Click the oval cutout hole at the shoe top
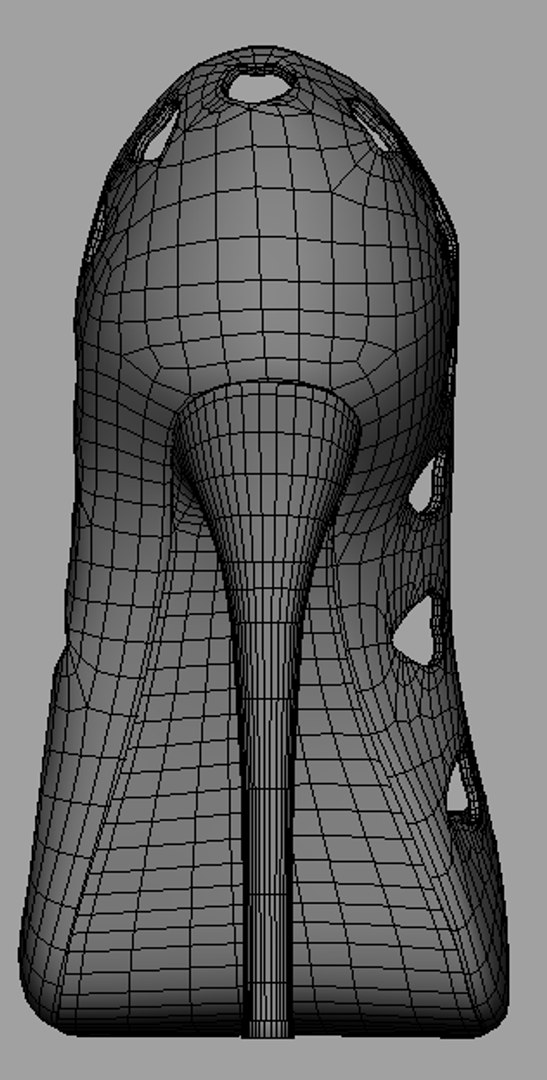 (x=258, y=87)
